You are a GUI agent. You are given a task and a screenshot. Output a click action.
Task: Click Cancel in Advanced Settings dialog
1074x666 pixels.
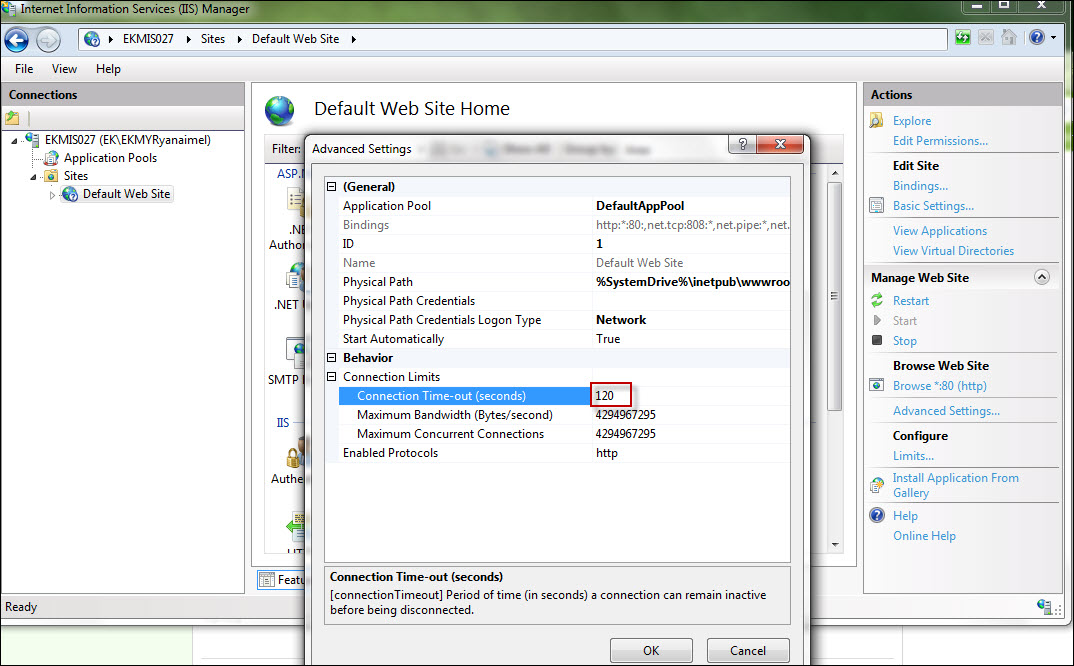tap(748, 650)
